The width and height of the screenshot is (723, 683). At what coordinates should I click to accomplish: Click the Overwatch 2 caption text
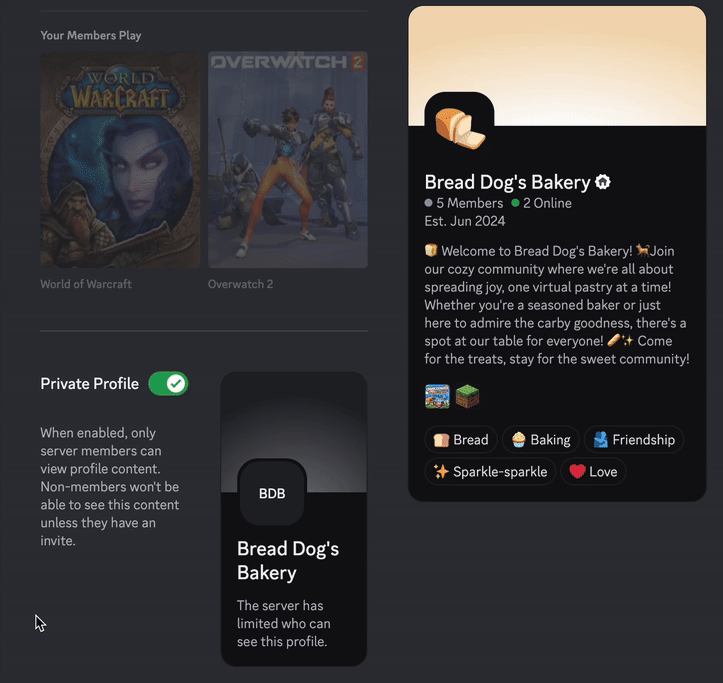240,284
